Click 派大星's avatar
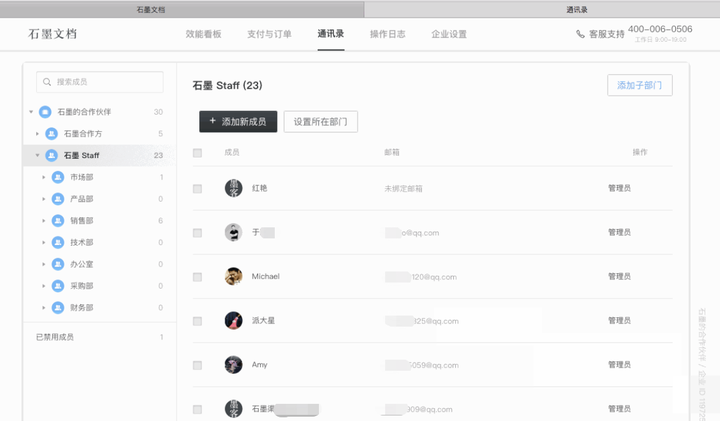Viewport: 720px width, 421px height. [x=233, y=320]
